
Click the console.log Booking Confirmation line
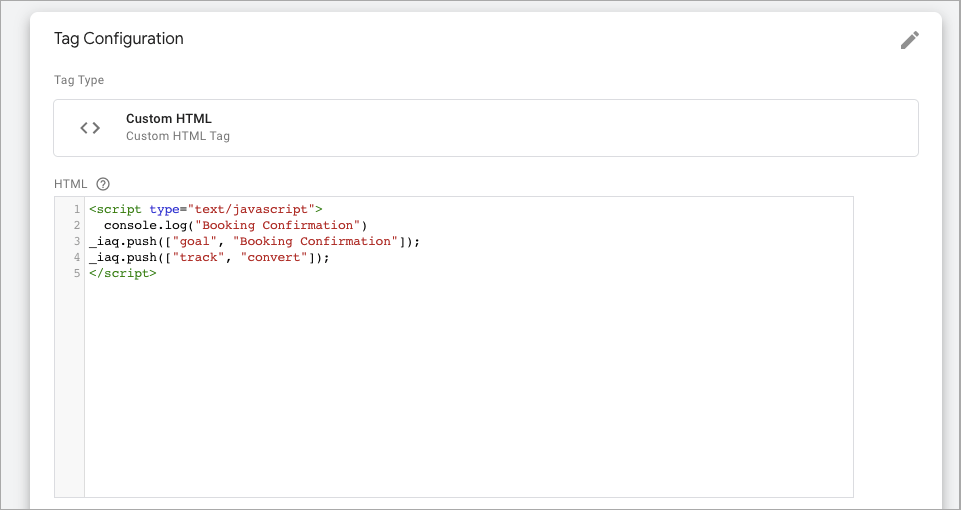click(235, 226)
